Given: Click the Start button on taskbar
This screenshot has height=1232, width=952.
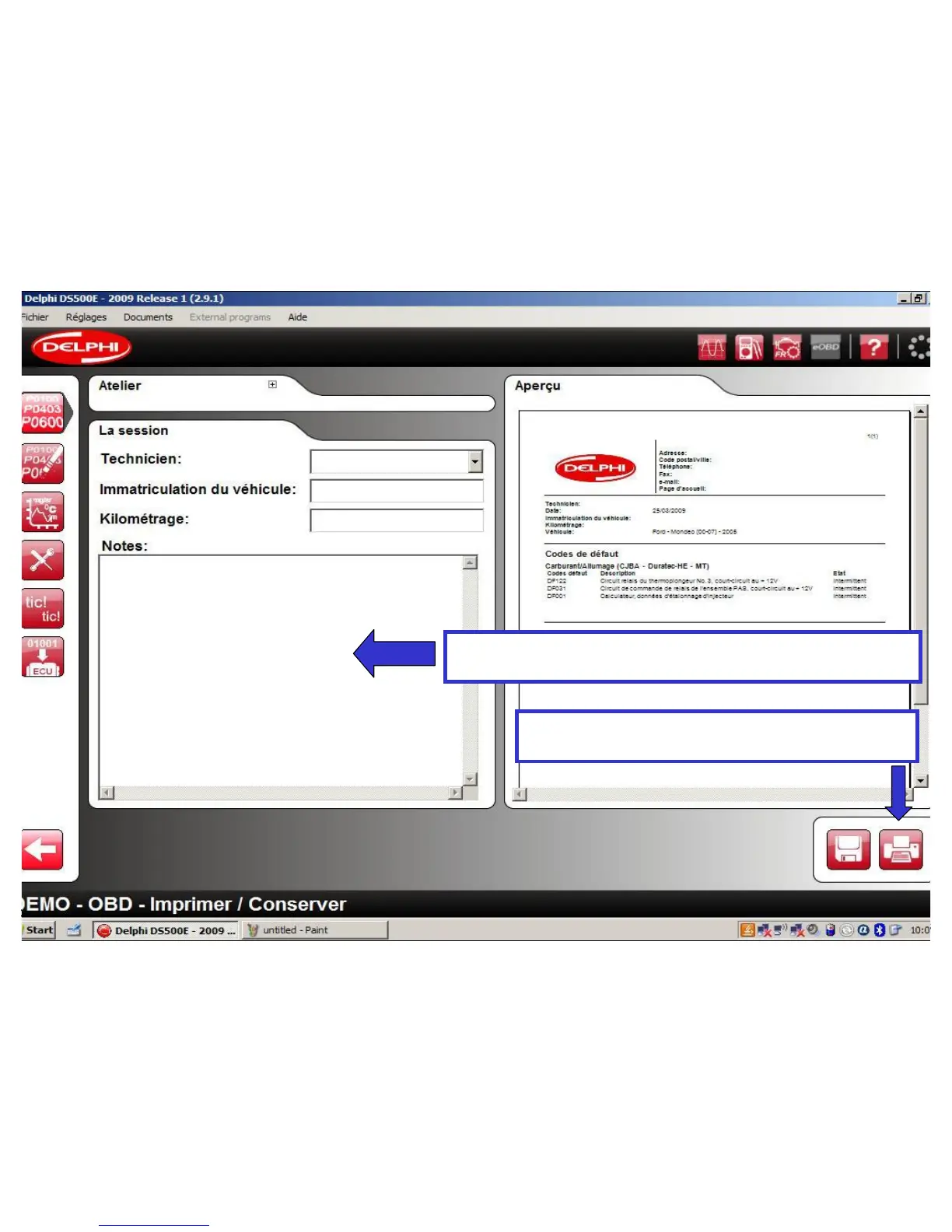Looking at the screenshot, I should coord(38,929).
